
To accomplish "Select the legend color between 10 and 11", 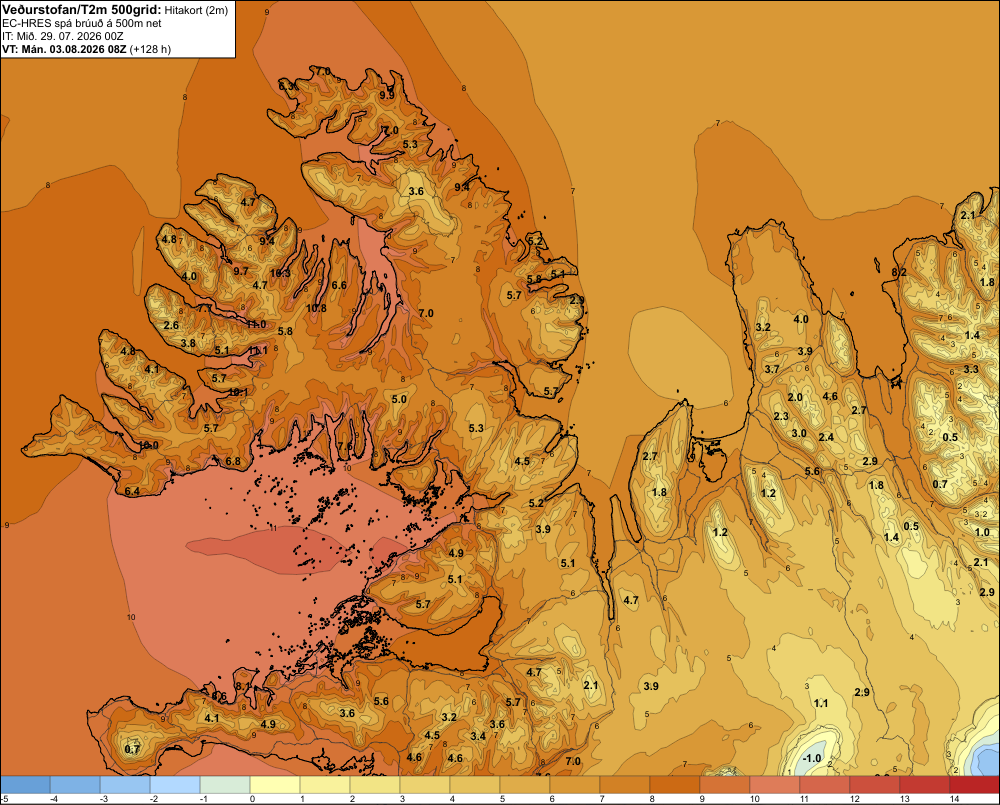I will pos(775,785).
